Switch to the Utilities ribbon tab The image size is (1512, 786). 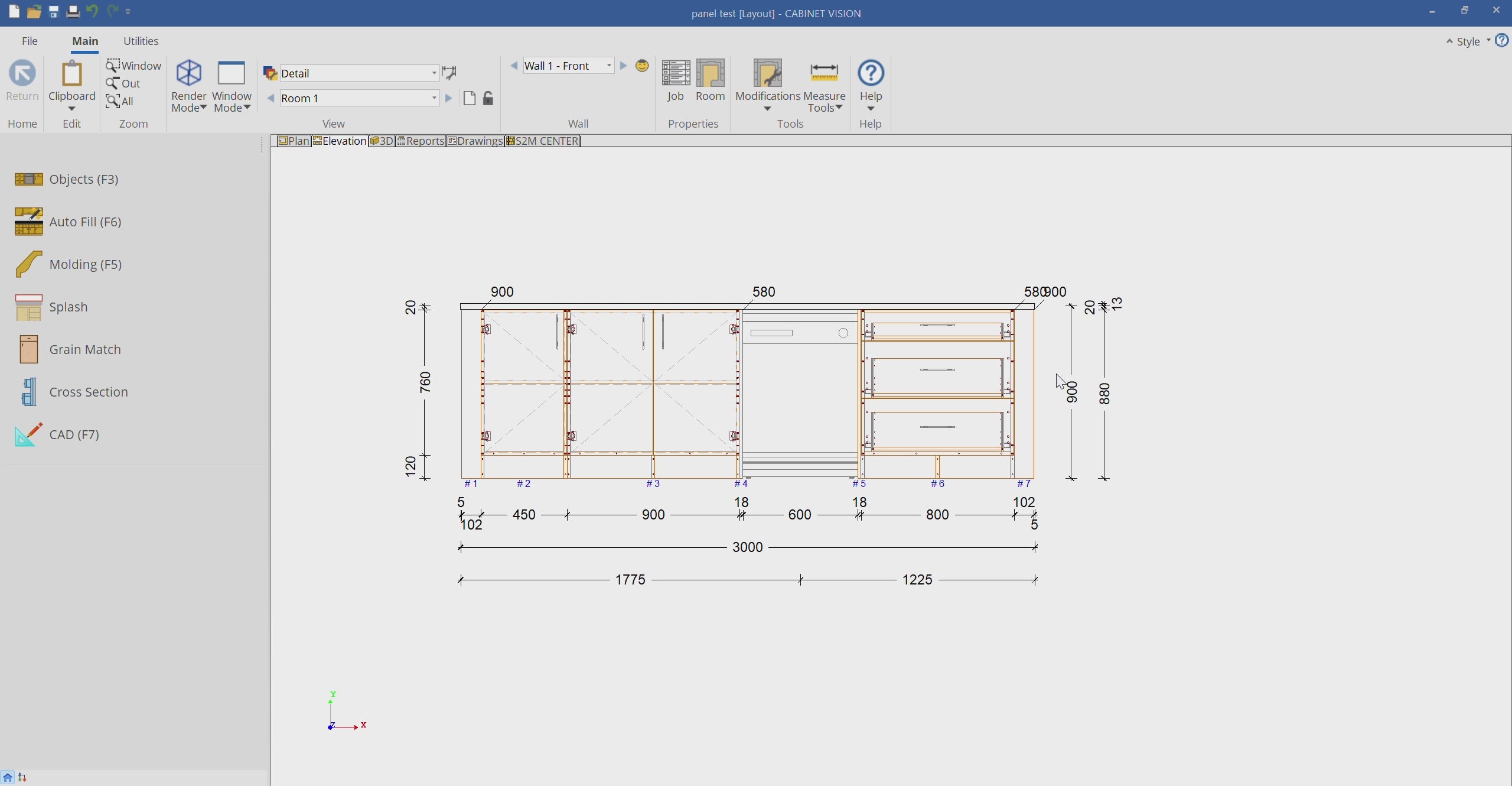tap(141, 41)
